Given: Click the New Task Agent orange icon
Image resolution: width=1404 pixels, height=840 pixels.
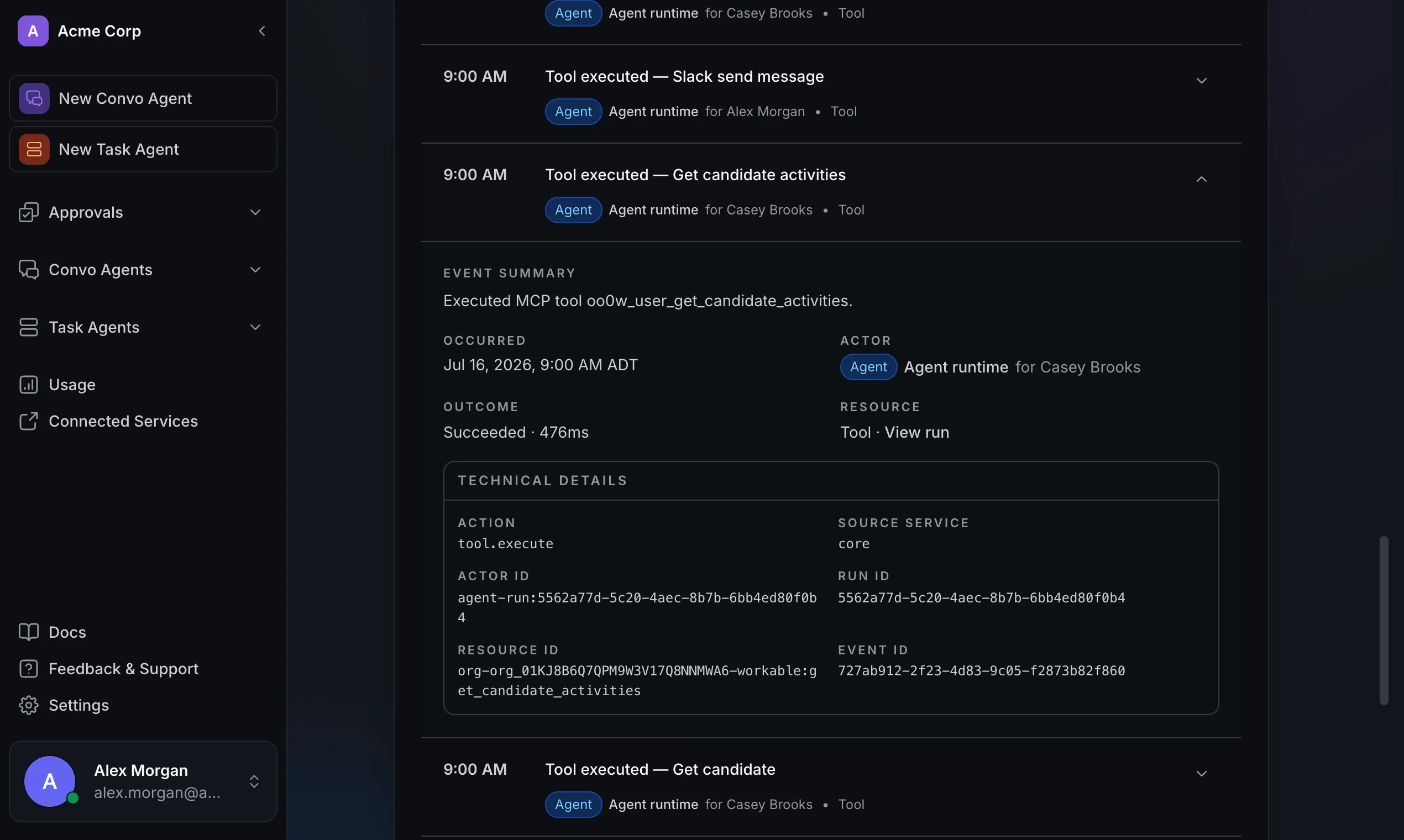Looking at the screenshot, I should [34, 149].
